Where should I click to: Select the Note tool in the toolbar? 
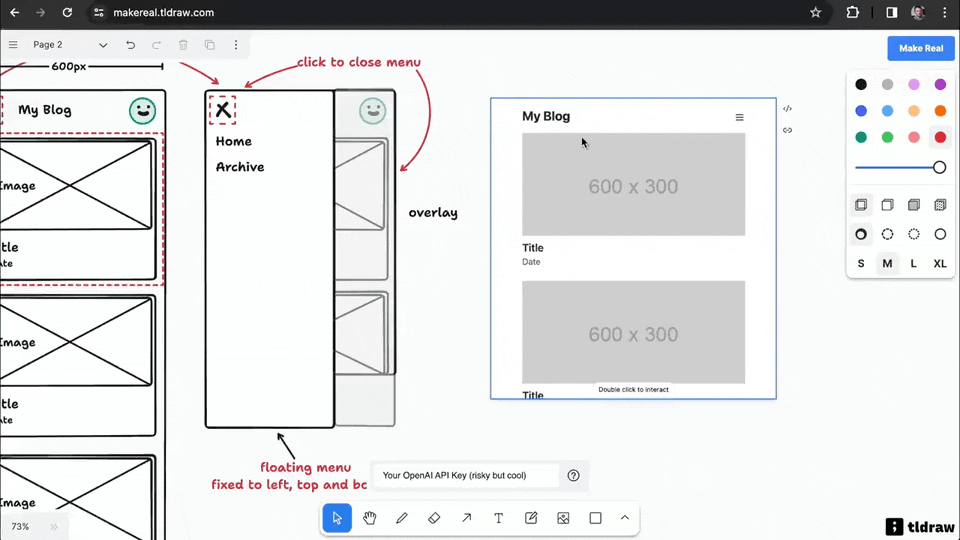tap(531, 518)
